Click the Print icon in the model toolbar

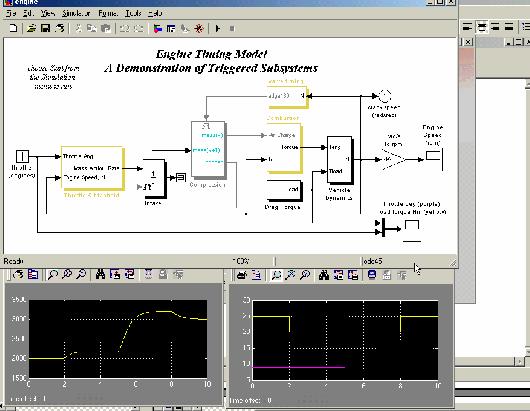coord(60,28)
